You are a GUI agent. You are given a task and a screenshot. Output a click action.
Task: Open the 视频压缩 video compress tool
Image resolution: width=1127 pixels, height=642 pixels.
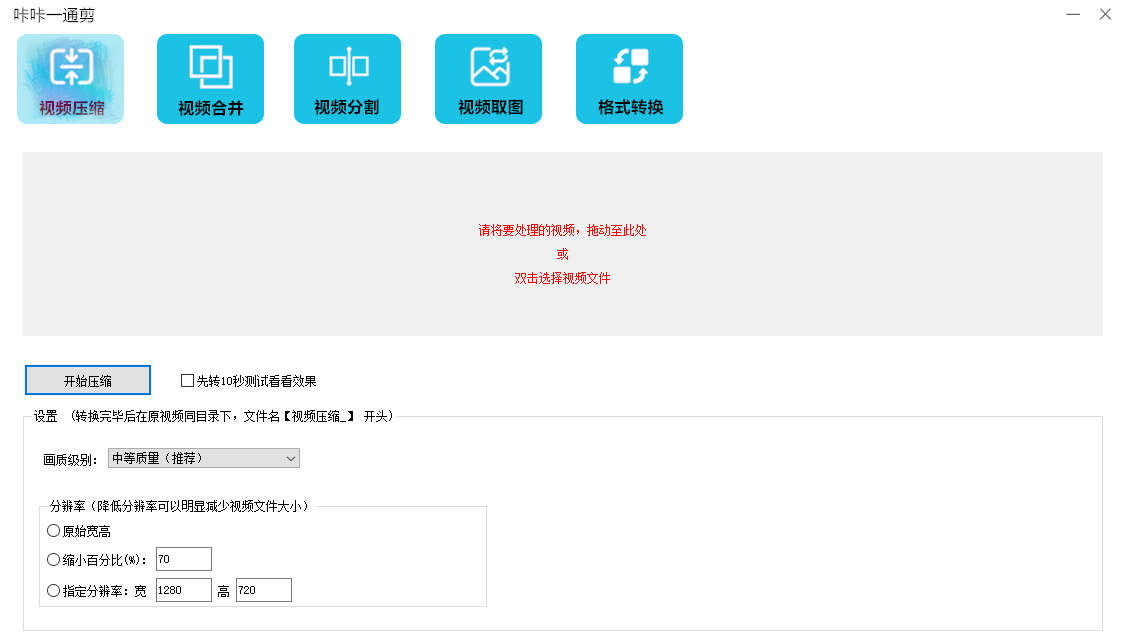click(70, 79)
